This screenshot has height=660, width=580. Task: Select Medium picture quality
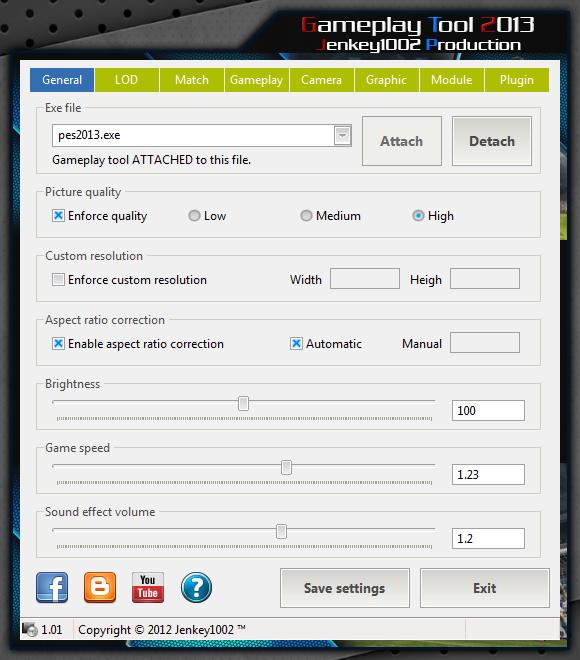[x=306, y=216]
